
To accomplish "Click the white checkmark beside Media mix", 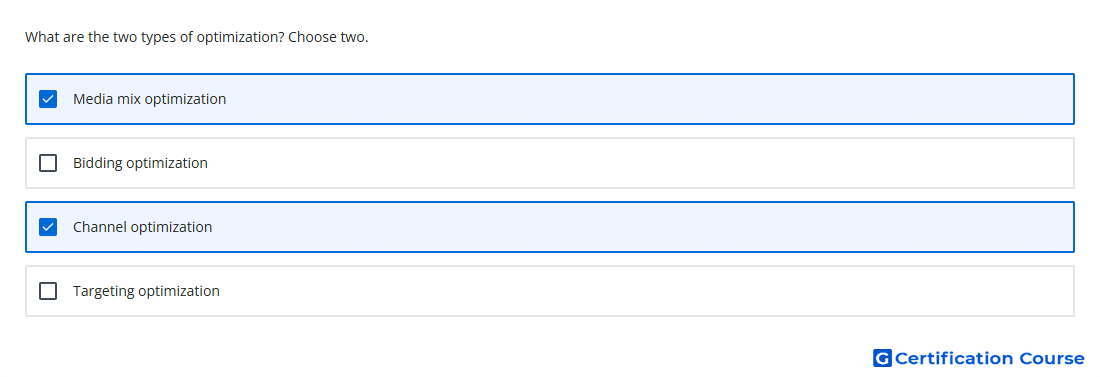I will tap(48, 99).
